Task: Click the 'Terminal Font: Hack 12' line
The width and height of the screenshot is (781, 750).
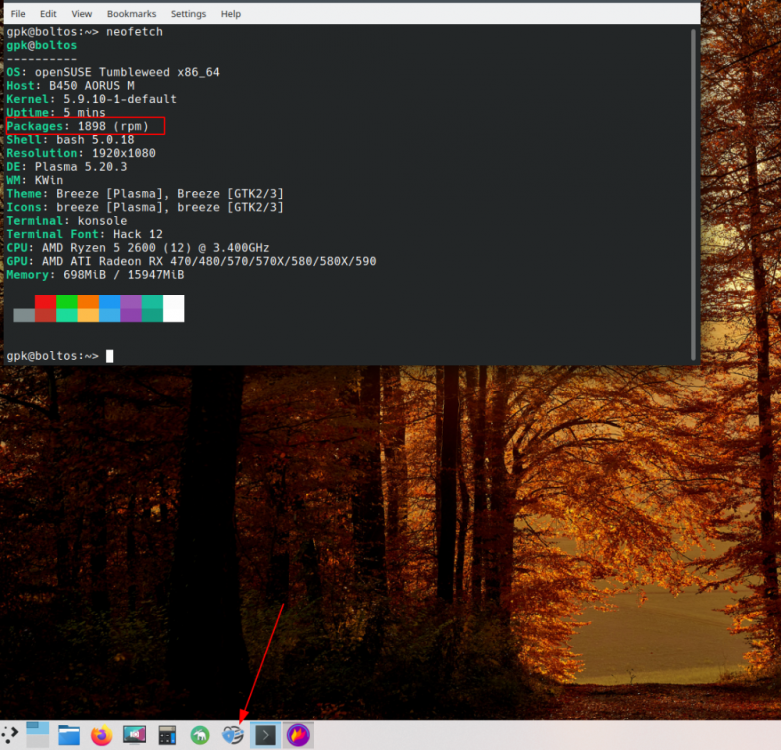Action: pos(85,234)
